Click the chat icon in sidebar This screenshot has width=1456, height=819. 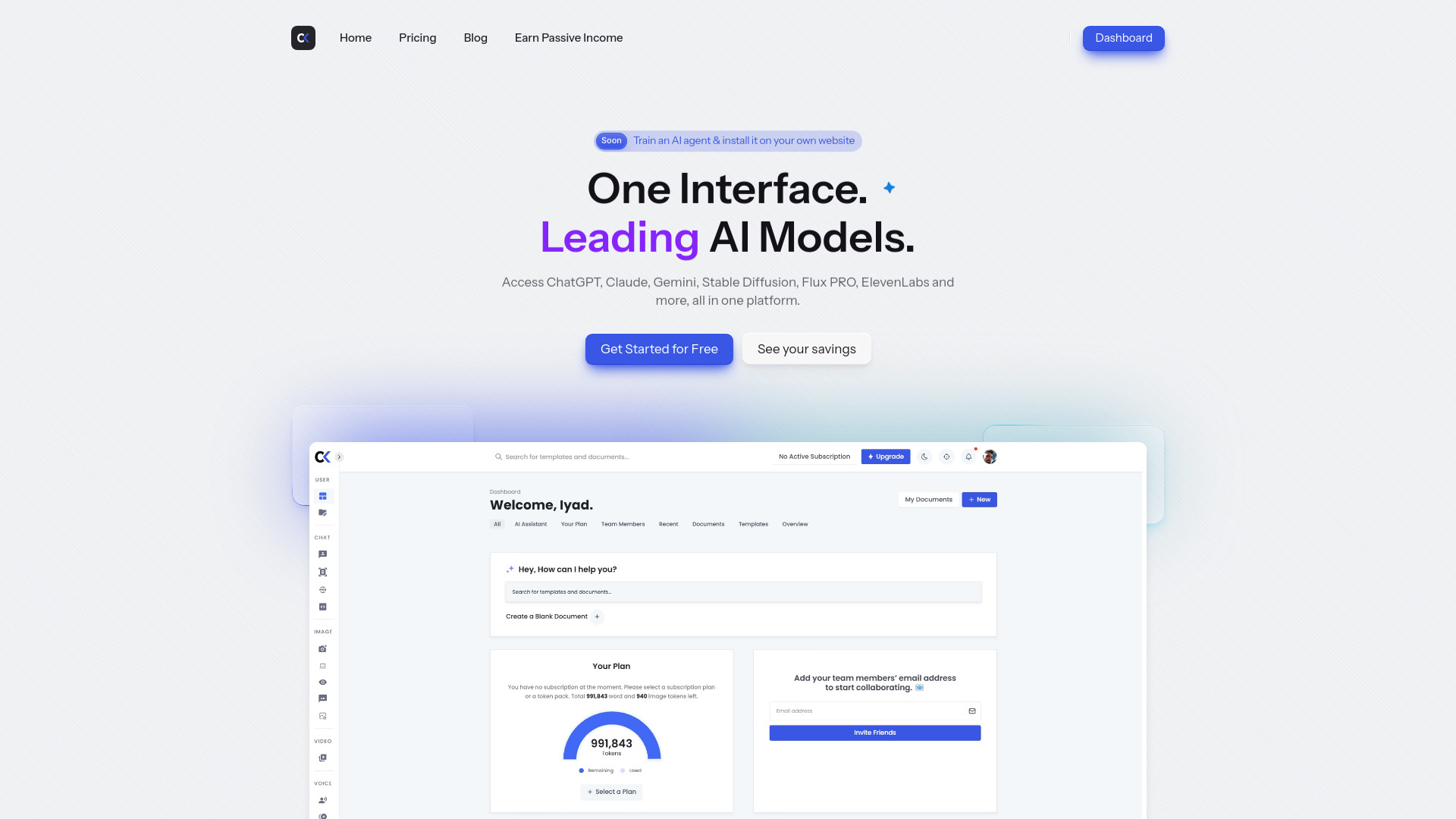point(322,554)
